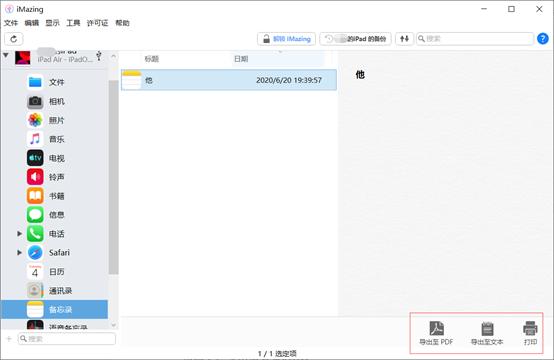The image size is (554, 360).
Task: Click 导出至 PDF export icon
Action: point(436,333)
